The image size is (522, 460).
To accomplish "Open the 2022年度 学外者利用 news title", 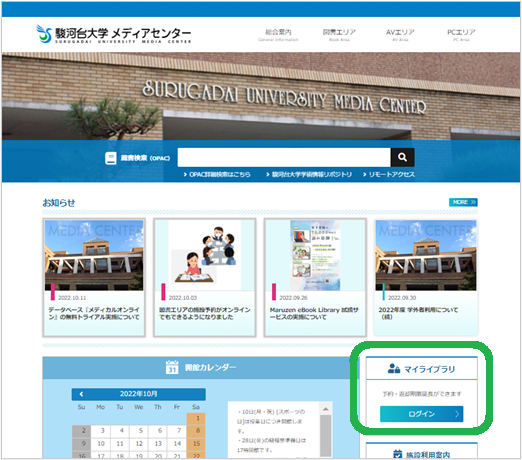I will (x=418, y=313).
